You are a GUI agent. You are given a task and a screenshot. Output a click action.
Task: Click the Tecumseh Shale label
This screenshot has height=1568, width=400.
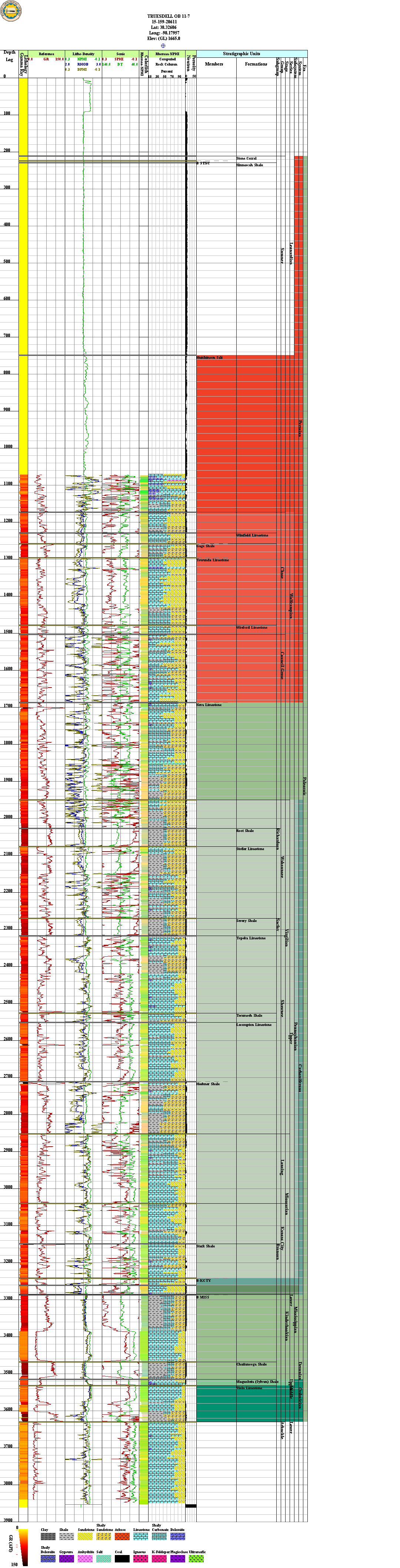pyautogui.click(x=250, y=1015)
